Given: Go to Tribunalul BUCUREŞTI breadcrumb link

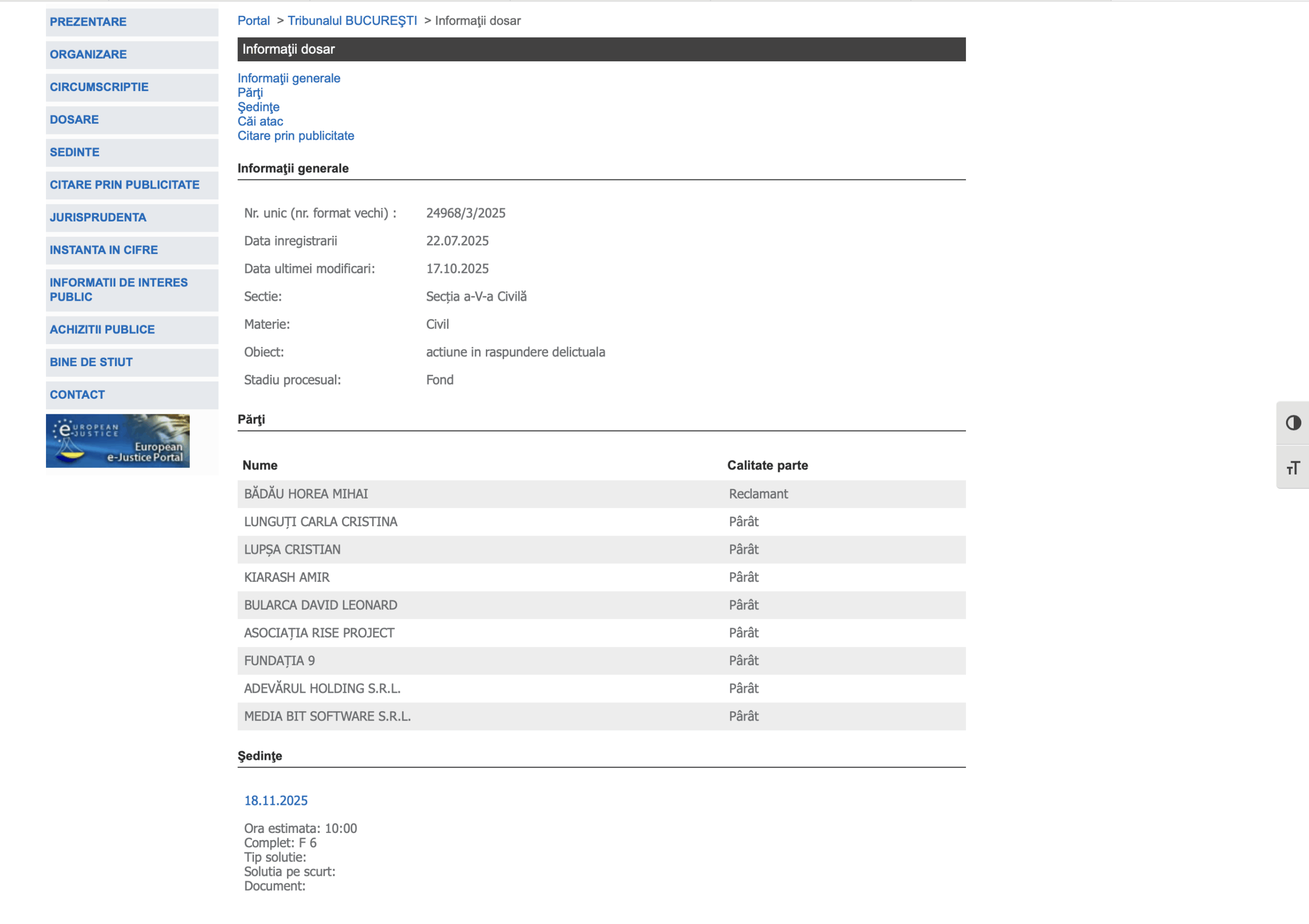Looking at the screenshot, I should [x=352, y=20].
